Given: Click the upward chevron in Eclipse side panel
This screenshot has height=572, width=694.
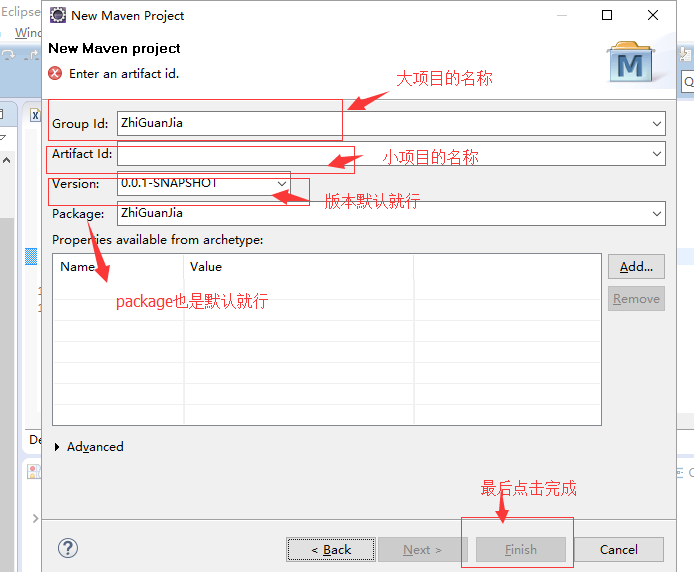Looking at the screenshot, I should 6,160.
